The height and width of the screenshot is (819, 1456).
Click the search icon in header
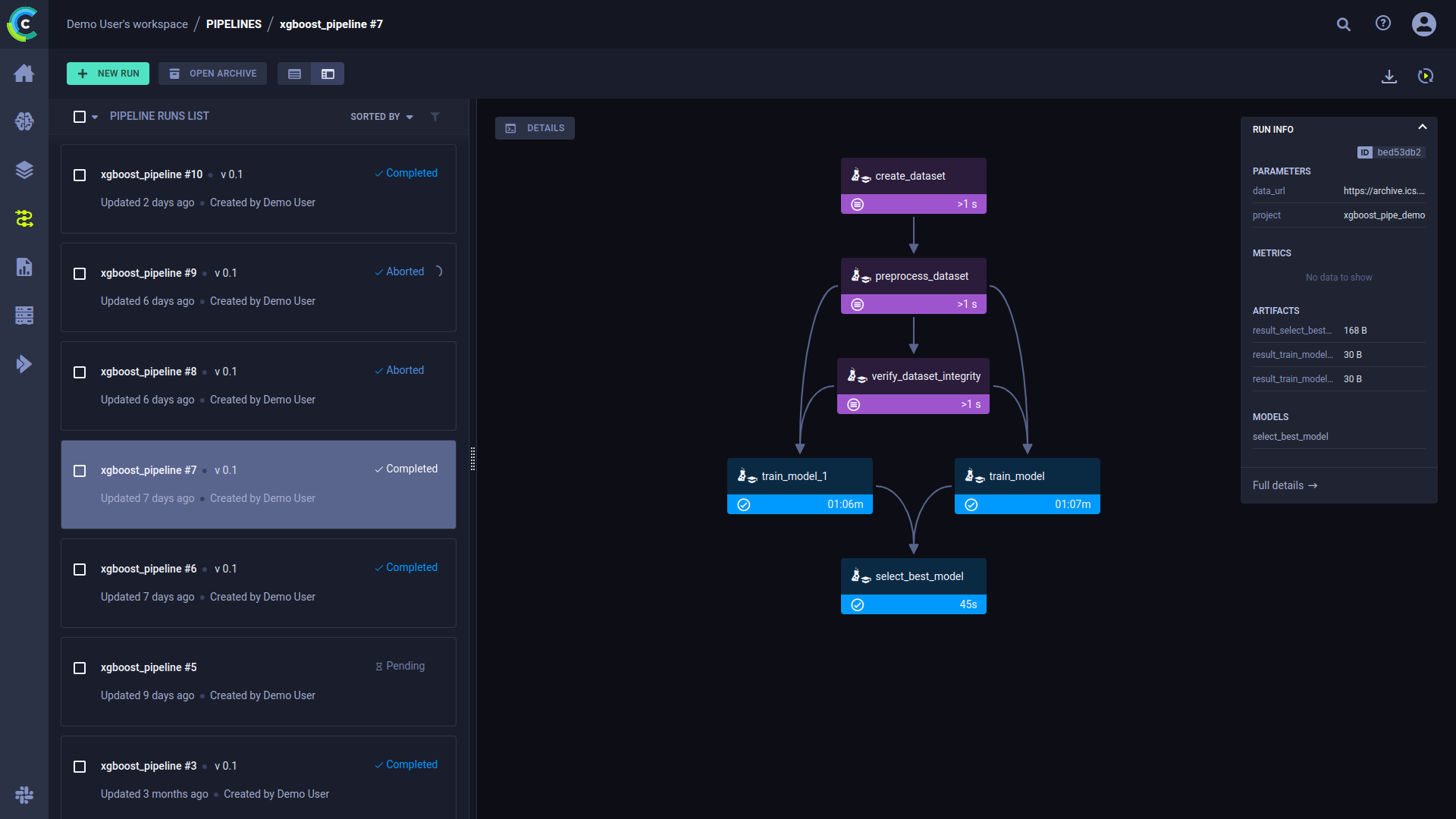tap(1343, 24)
